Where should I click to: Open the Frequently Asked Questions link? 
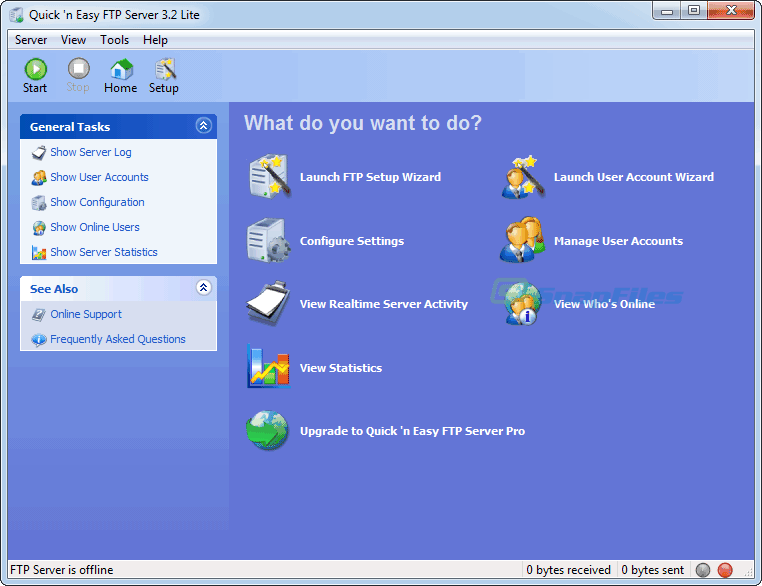point(118,339)
